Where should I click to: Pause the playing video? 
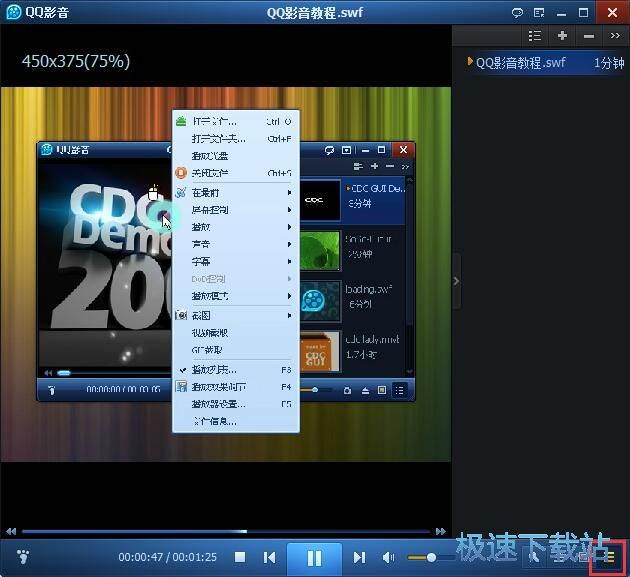pyautogui.click(x=314, y=557)
